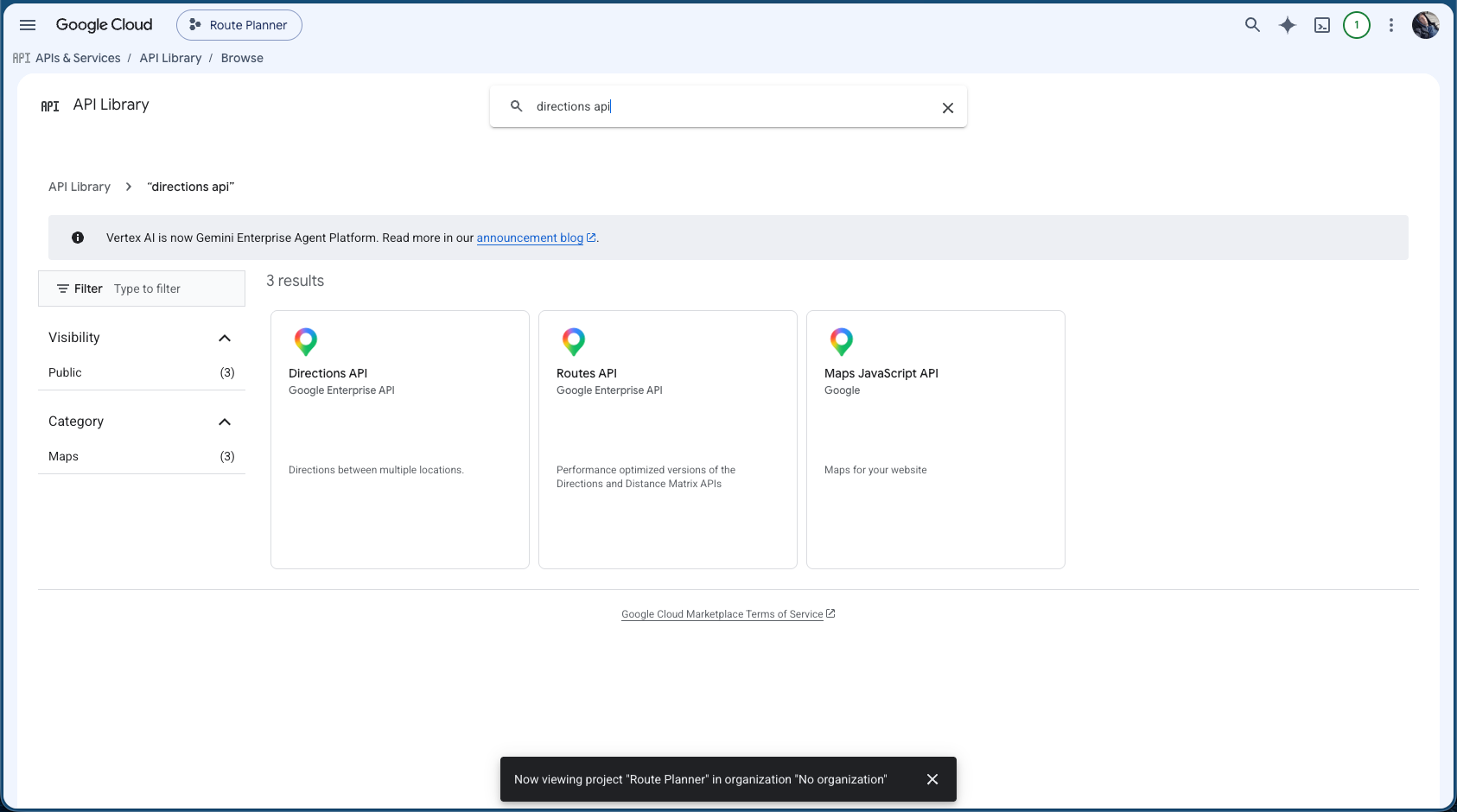
Task: Clear the API search box
Action: tap(948, 108)
